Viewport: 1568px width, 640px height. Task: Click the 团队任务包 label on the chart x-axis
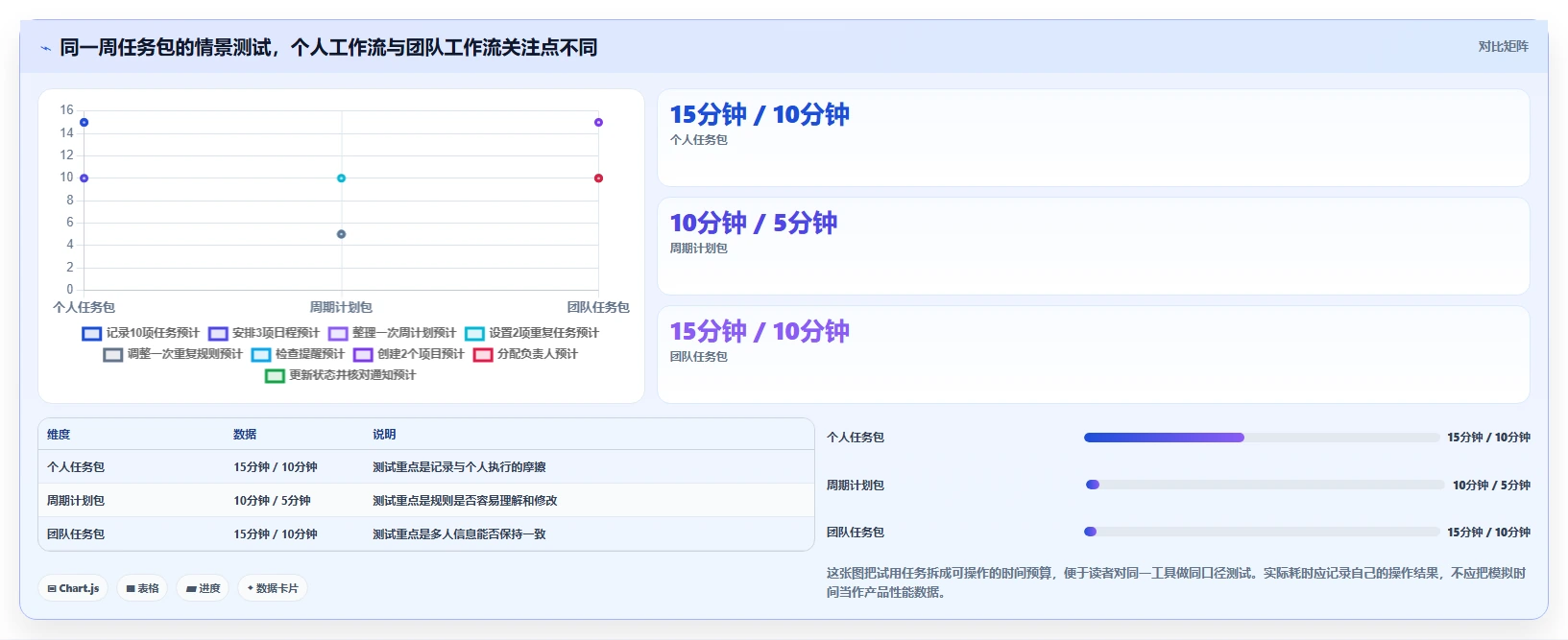coord(598,307)
